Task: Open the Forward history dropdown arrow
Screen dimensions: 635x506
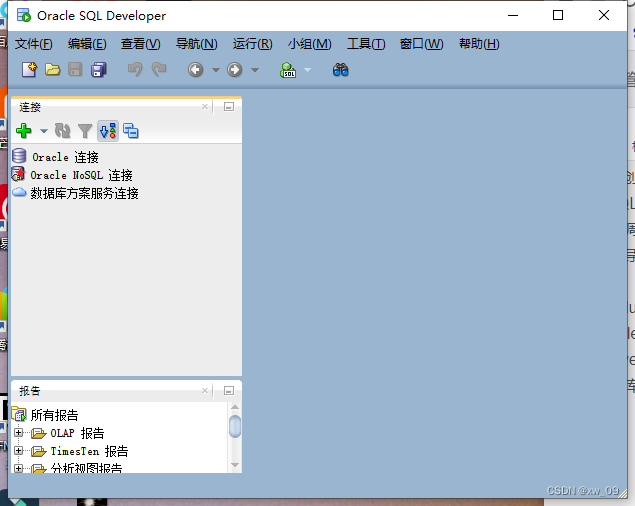Action: pos(255,70)
